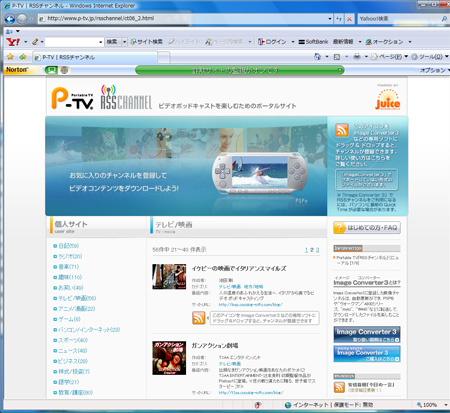Expand the ログイン dropdown arrow
Screen dimensions: 450x413
coord(293,42)
